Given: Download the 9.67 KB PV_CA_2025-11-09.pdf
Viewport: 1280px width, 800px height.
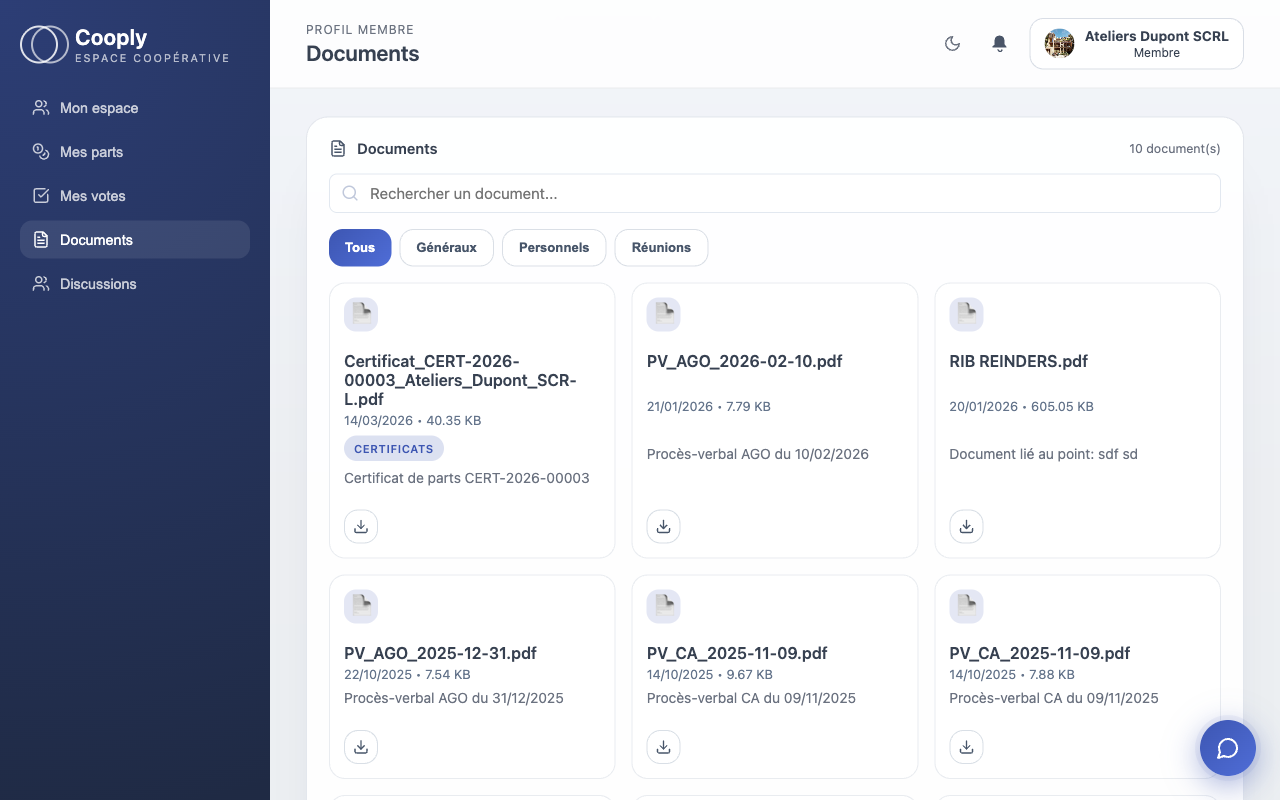Looking at the screenshot, I should (664, 746).
